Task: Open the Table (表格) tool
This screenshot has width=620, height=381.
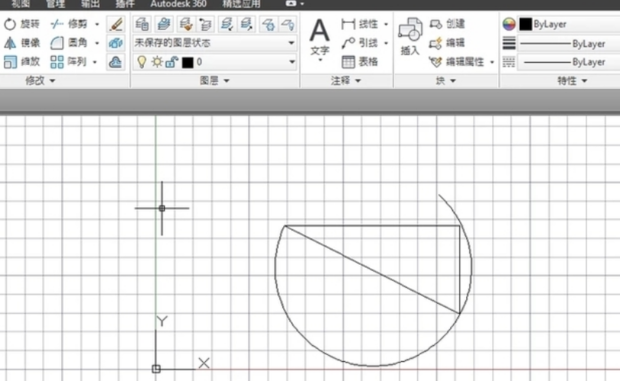Action: (359, 62)
